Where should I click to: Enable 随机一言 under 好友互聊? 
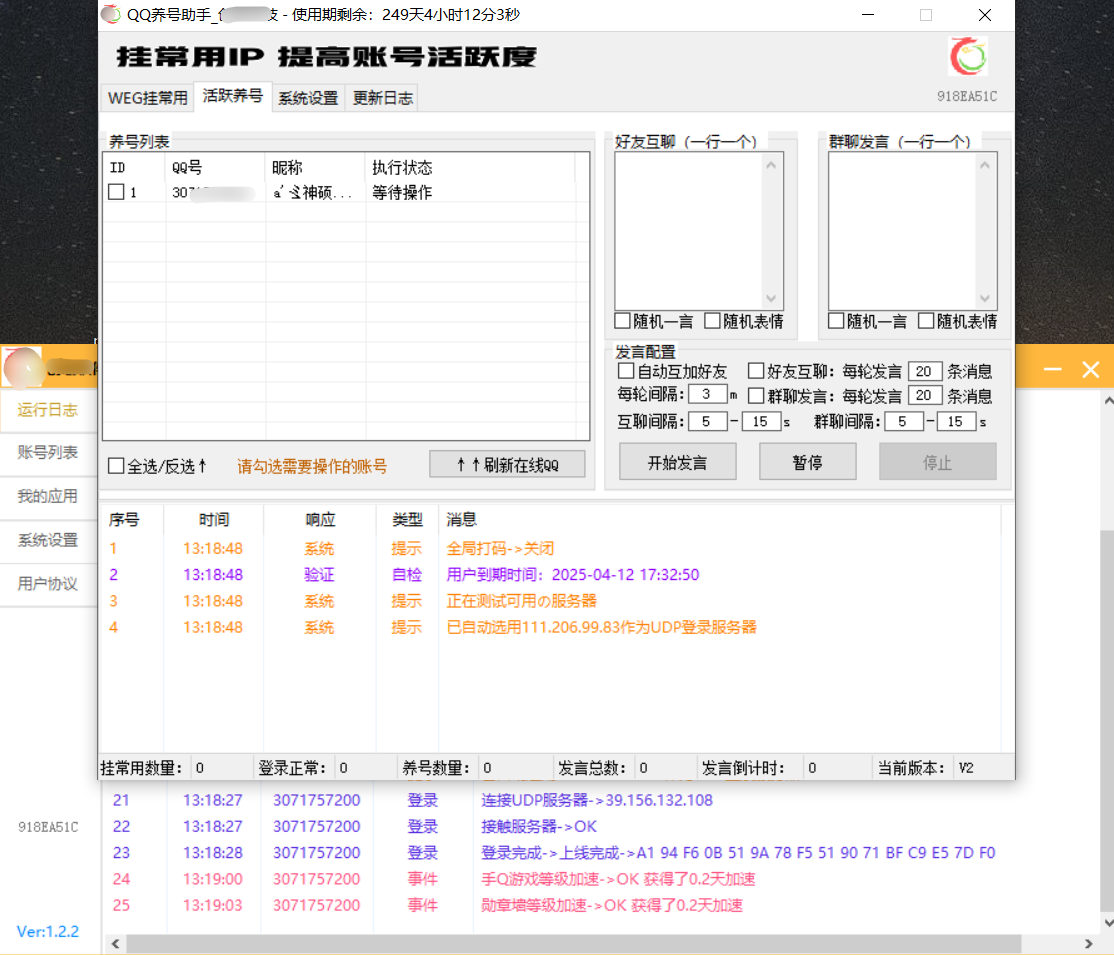pos(622,321)
